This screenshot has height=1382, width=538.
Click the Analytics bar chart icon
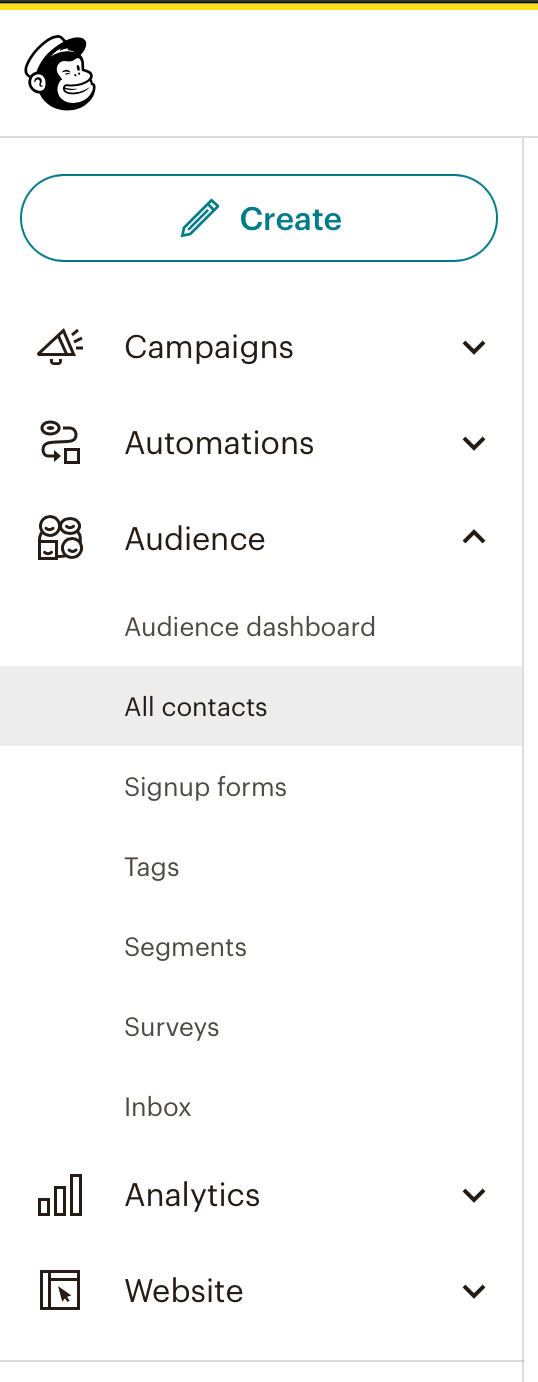pos(60,1195)
